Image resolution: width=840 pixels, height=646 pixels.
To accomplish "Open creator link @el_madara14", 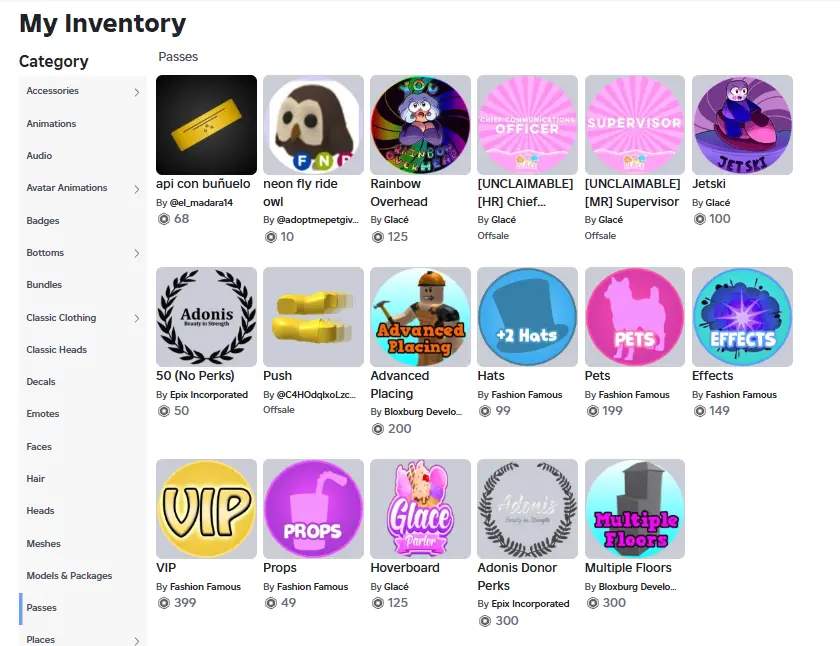I will [201, 202].
